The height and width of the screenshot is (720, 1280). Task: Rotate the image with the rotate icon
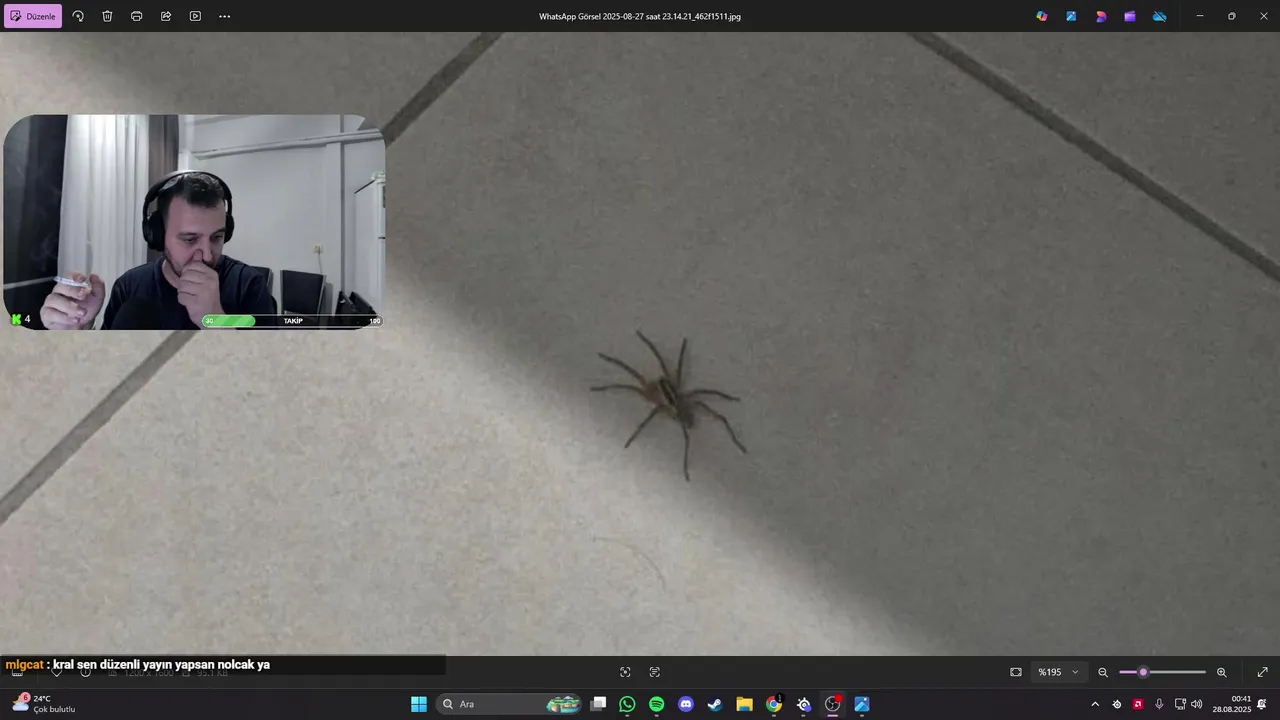click(x=78, y=16)
